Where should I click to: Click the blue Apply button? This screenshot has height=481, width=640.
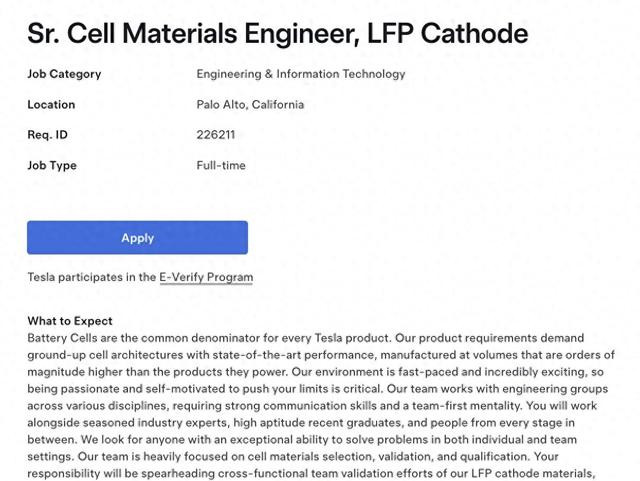point(137,238)
